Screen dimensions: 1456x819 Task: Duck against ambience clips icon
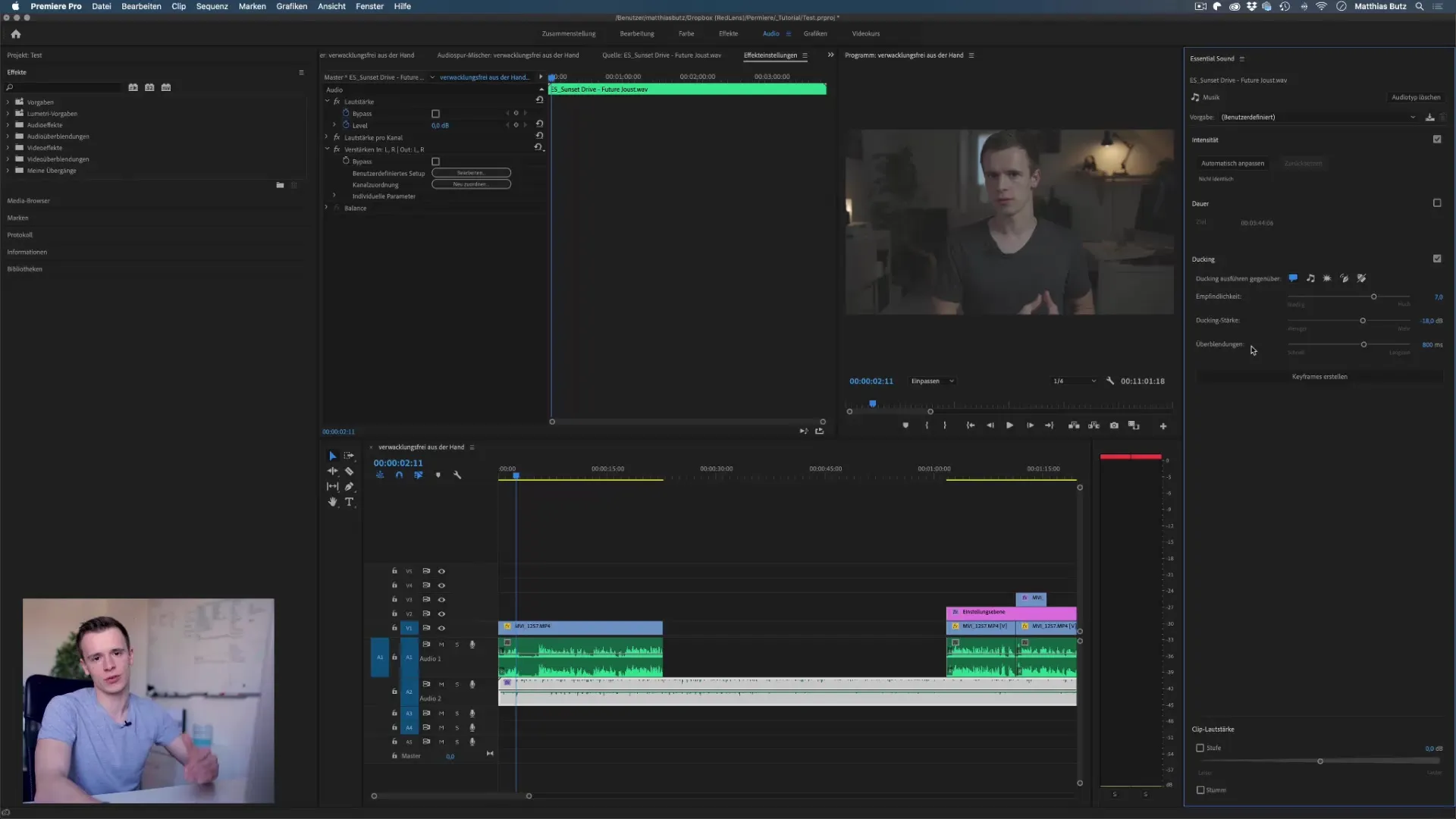[x=1344, y=278]
